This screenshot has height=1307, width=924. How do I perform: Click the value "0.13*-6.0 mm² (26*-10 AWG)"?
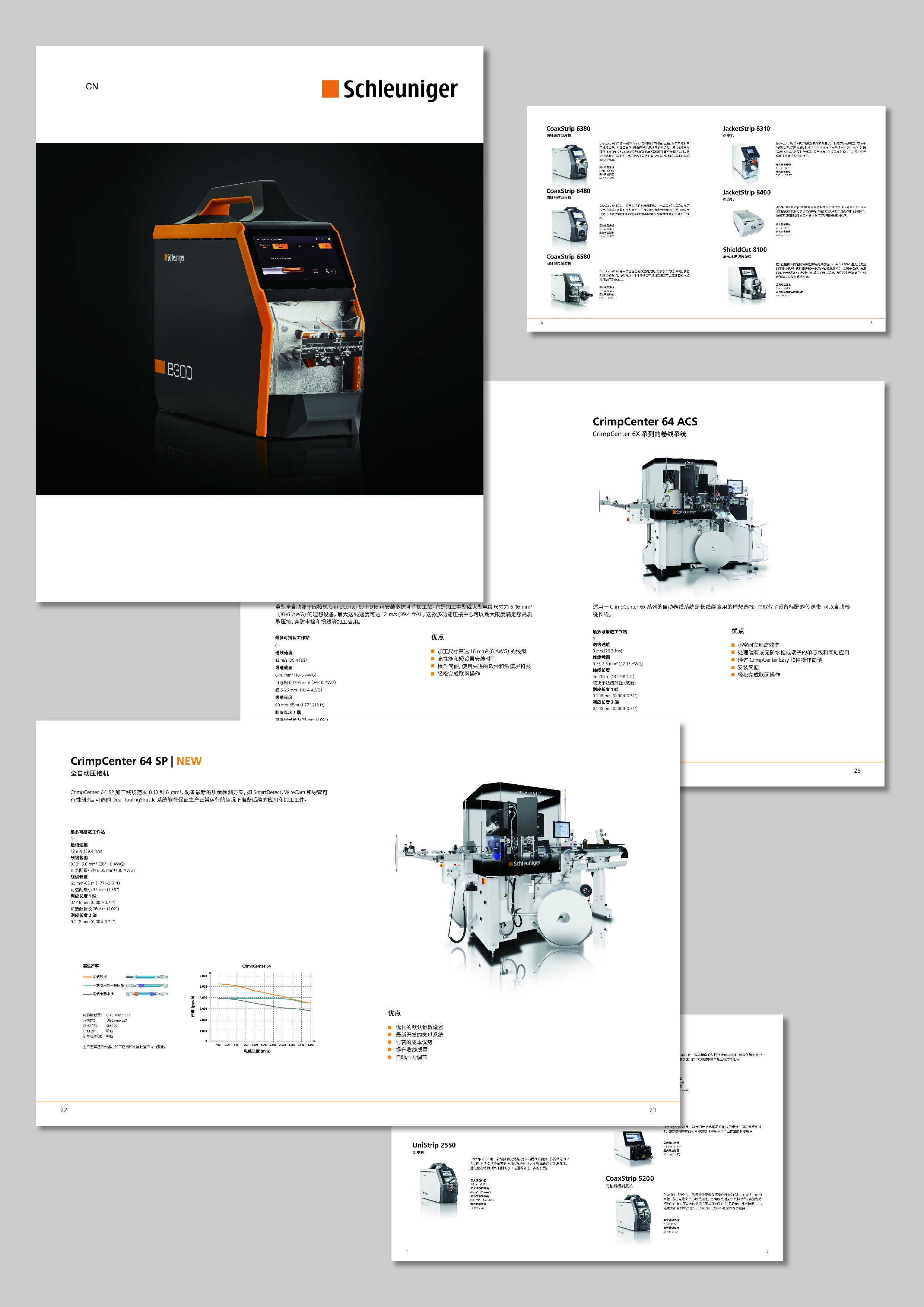(x=97, y=864)
